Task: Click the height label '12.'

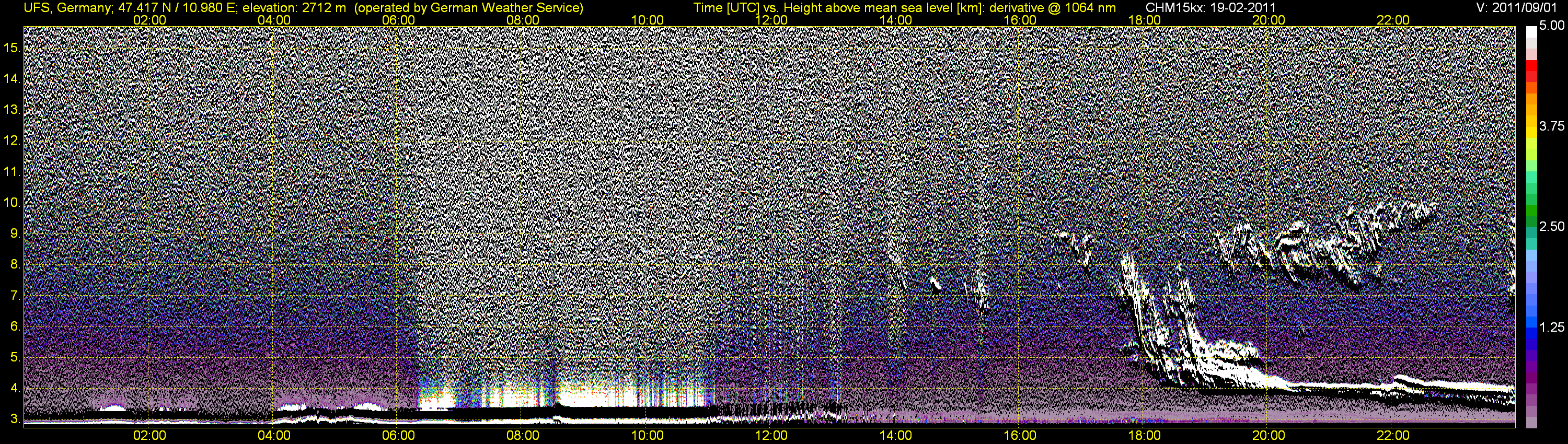Action: tap(12, 141)
